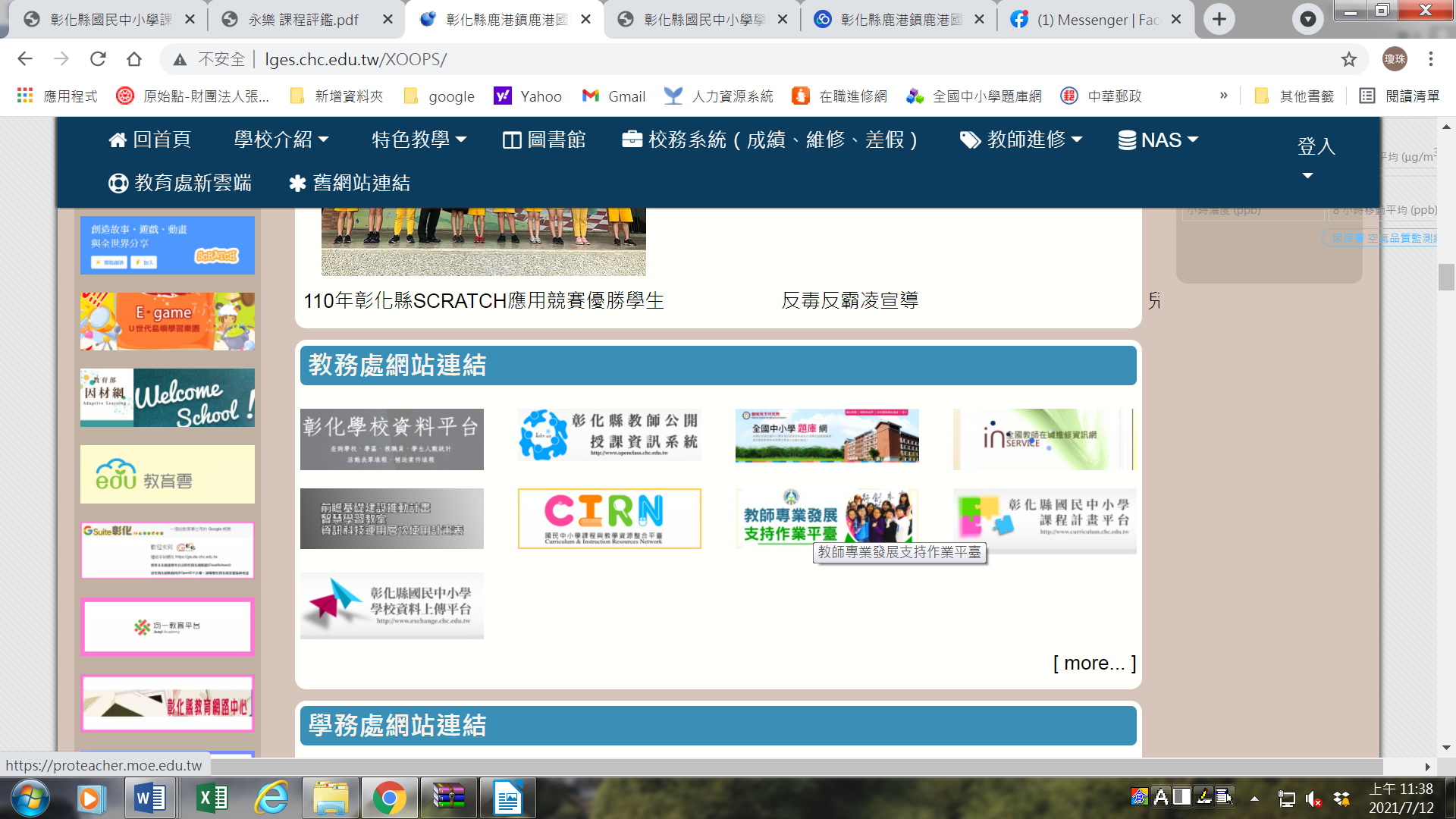Open the Gmail bookmark
Screen dimensions: 1456x819
[613, 96]
